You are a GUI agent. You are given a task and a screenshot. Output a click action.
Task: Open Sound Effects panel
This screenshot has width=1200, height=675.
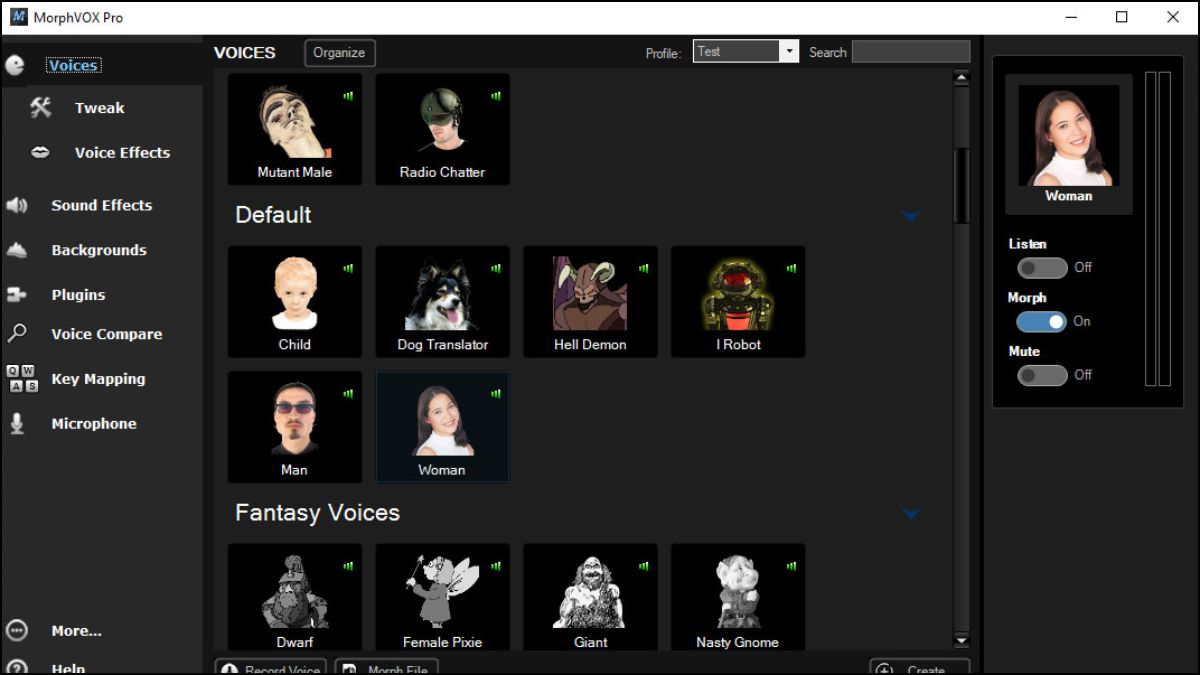tap(102, 205)
